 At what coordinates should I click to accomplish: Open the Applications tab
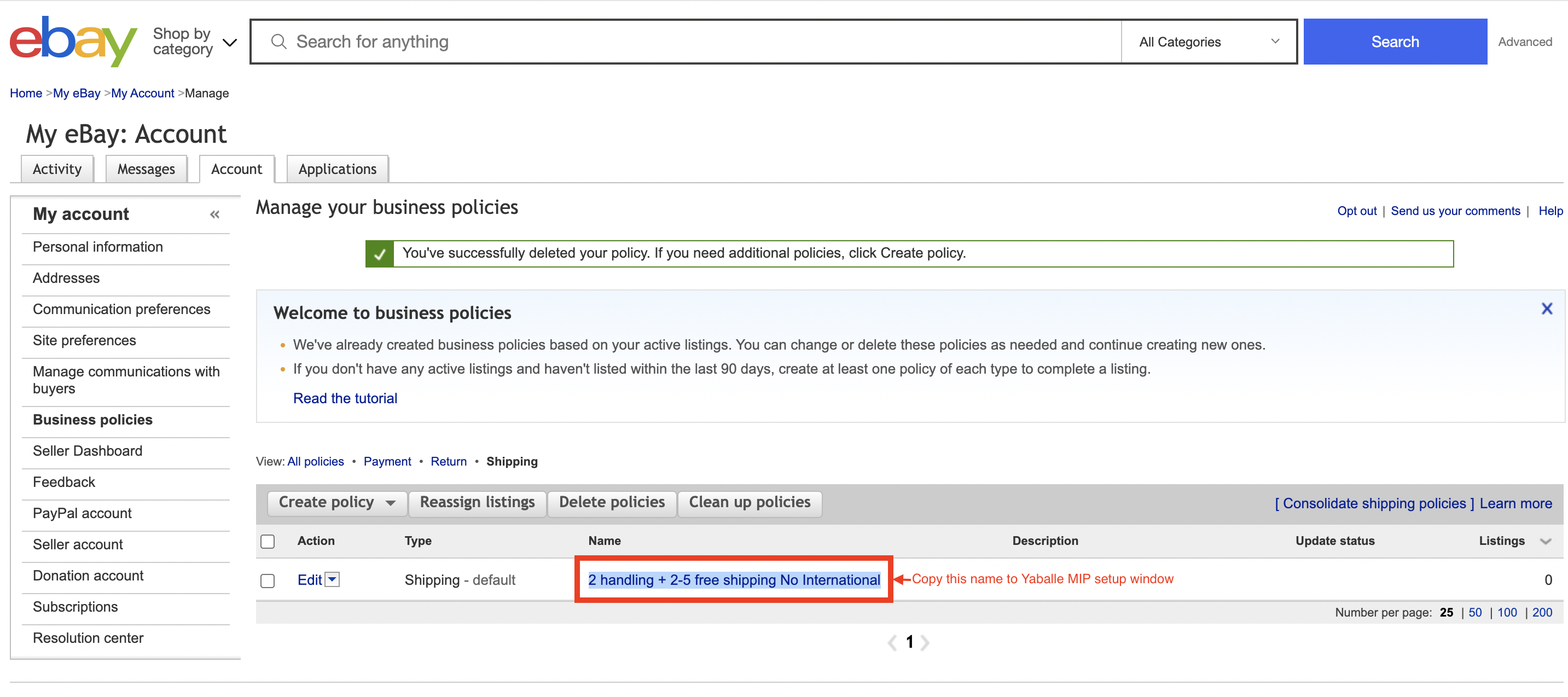(337, 169)
